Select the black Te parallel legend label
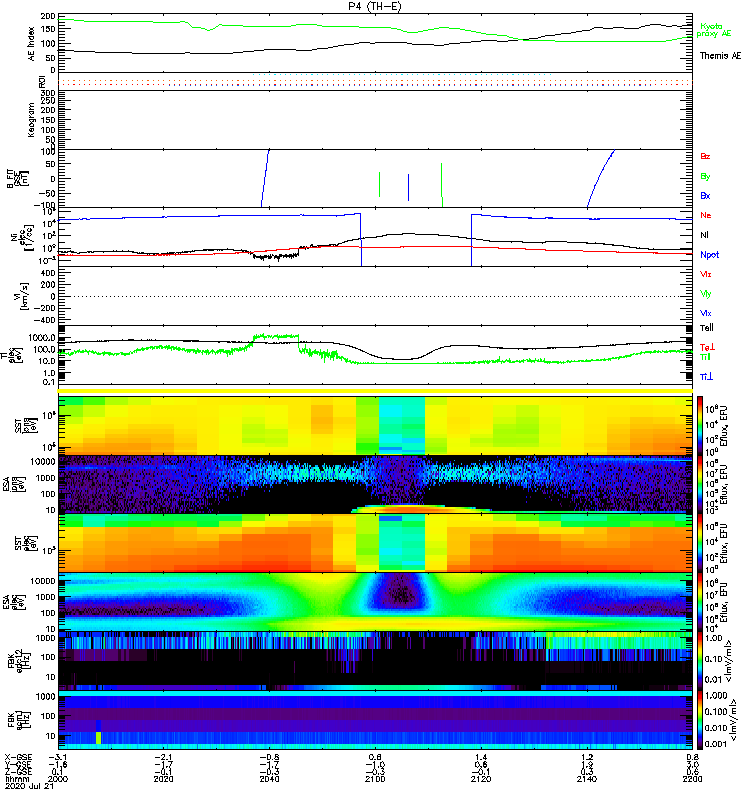The height and width of the screenshot is (800, 750). pos(707,328)
